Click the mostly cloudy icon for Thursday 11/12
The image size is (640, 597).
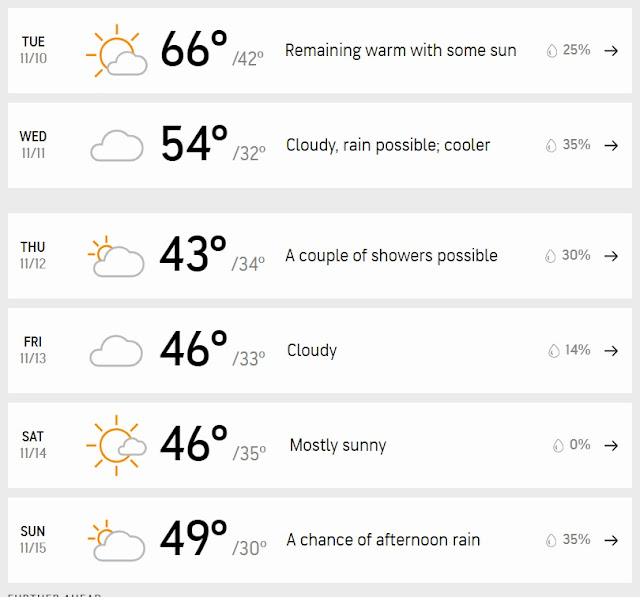116,256
